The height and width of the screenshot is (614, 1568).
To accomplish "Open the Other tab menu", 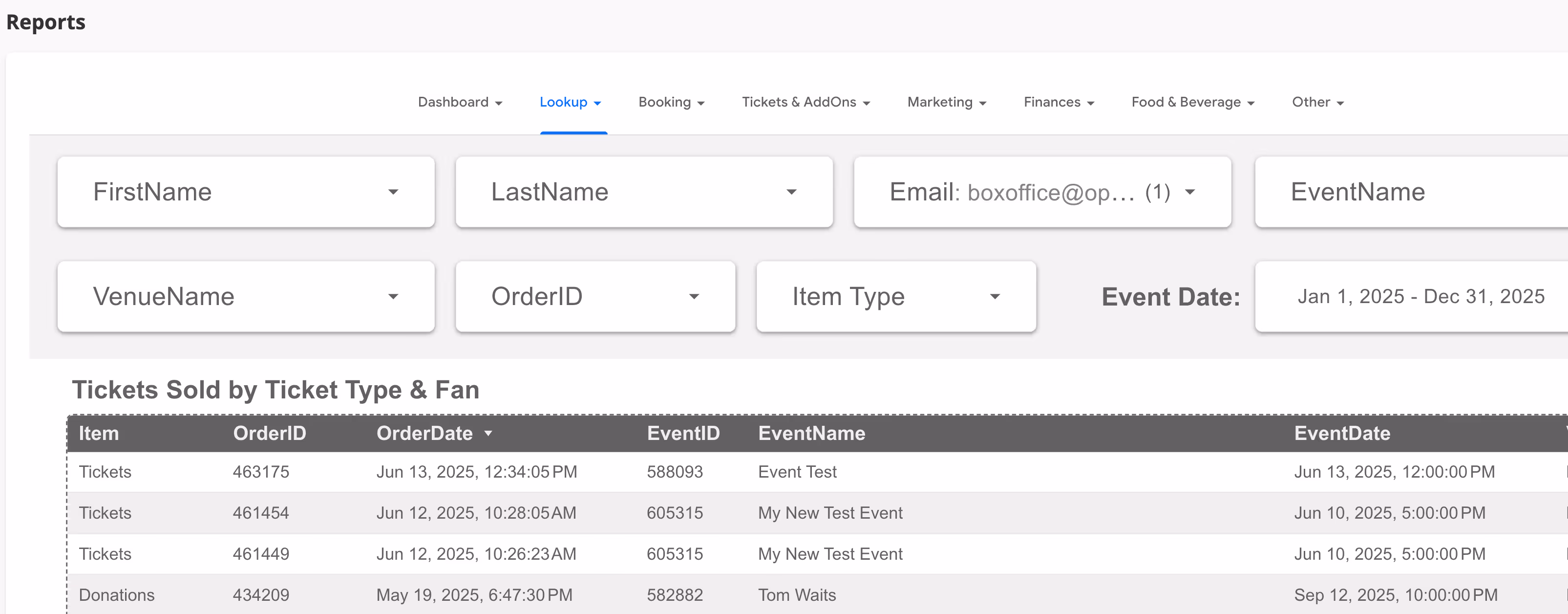I will [1317, 102].
